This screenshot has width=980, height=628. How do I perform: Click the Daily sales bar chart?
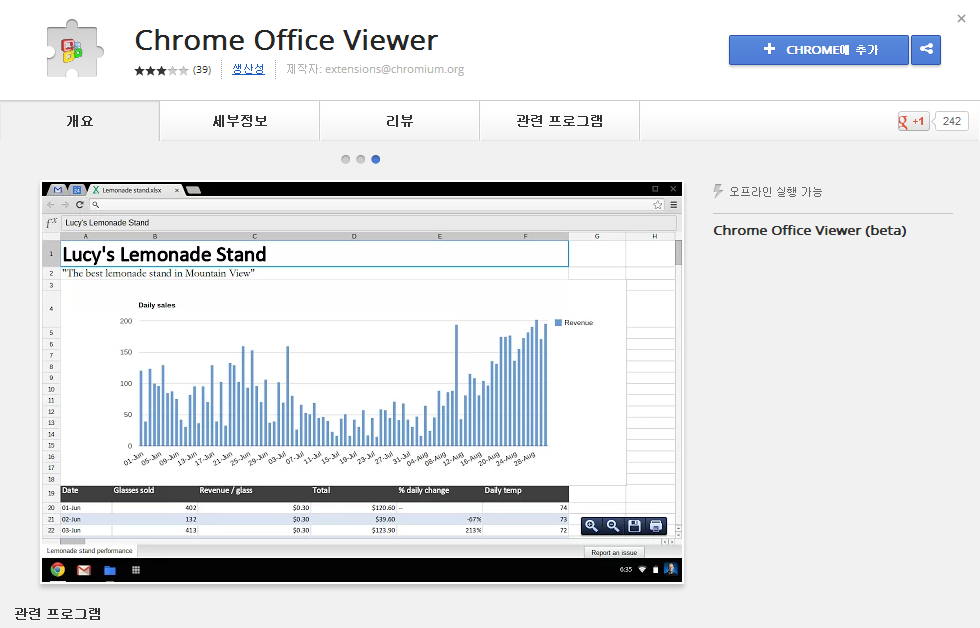pos(344,382)
